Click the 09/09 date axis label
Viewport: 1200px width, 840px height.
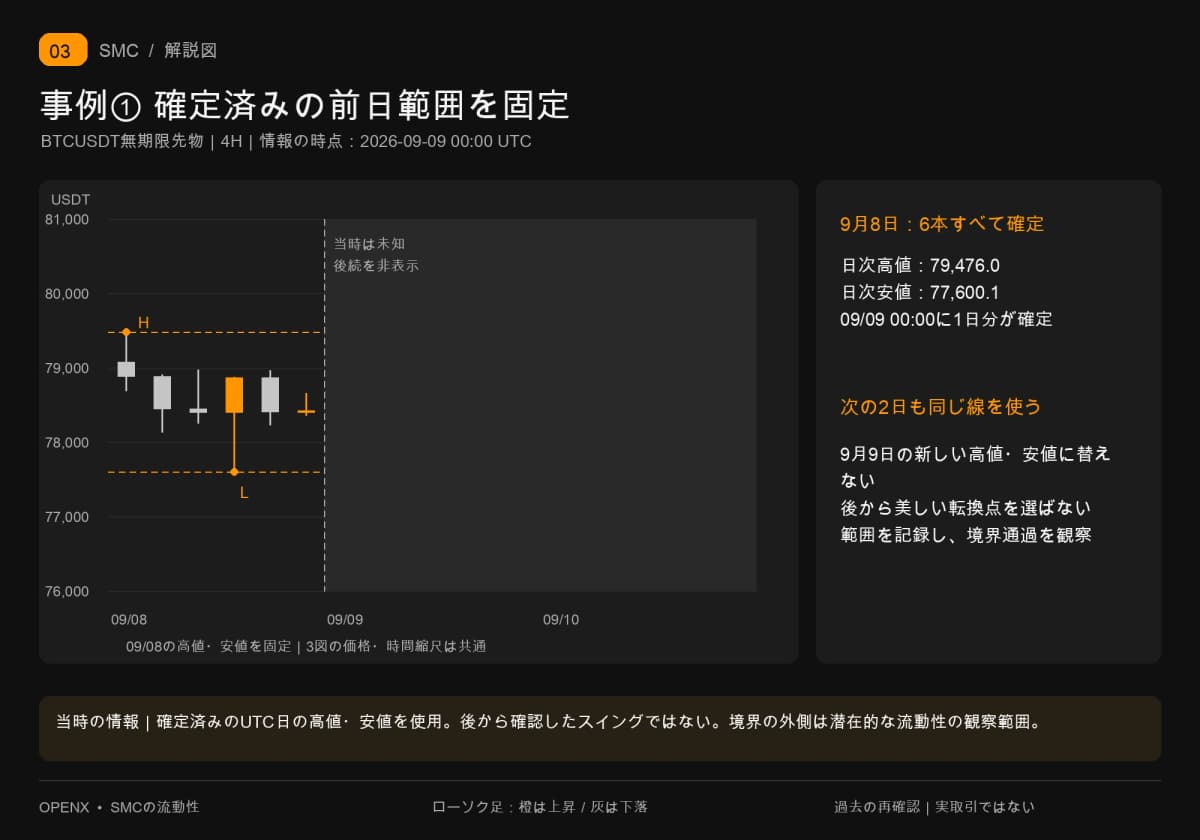point(345,620)
